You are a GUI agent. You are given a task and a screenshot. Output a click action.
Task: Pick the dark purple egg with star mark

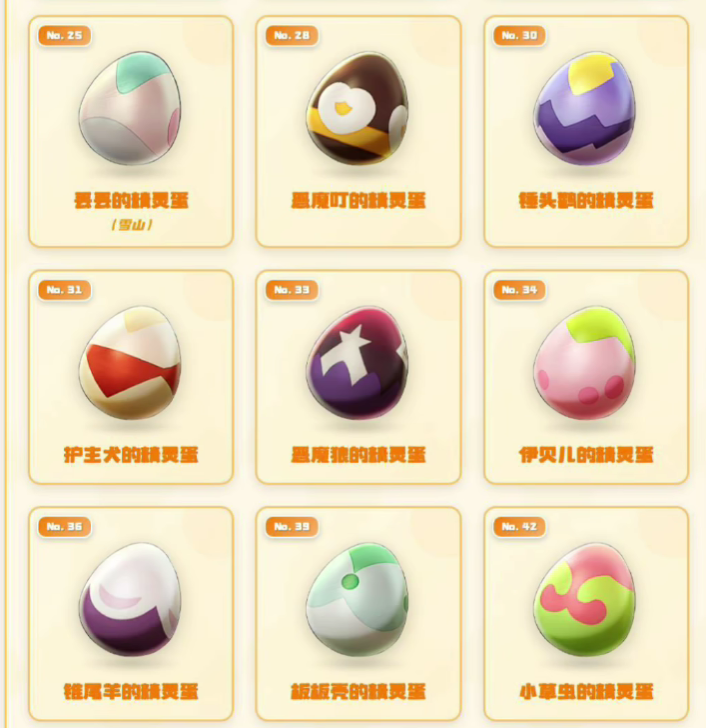click(x=357, y=363)
